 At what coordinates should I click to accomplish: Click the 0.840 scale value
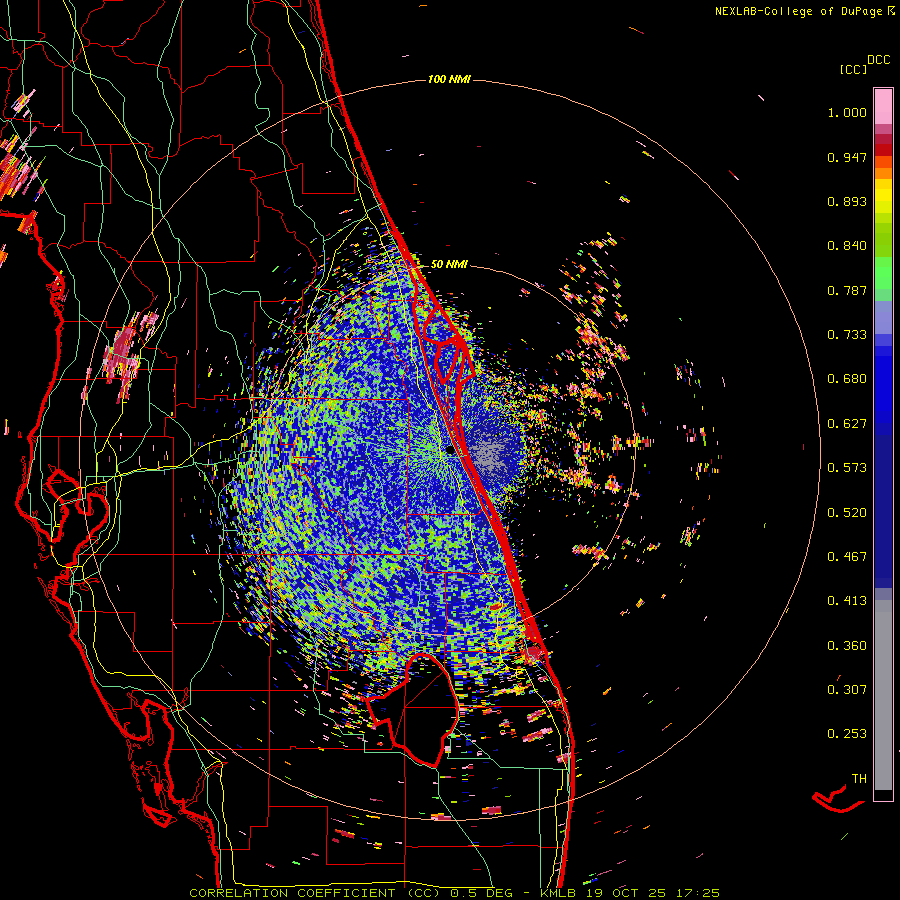coord(847,246)
